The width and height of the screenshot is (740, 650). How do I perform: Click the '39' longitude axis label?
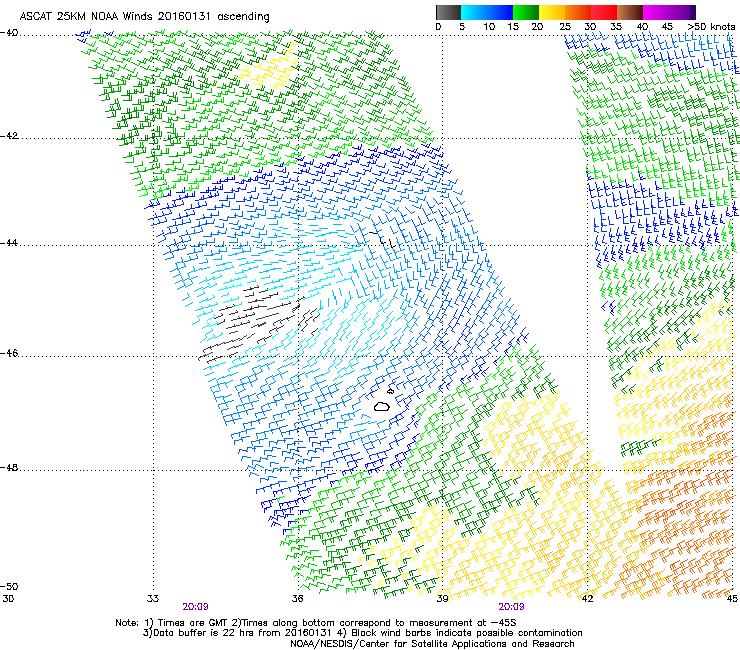[442, 599]
